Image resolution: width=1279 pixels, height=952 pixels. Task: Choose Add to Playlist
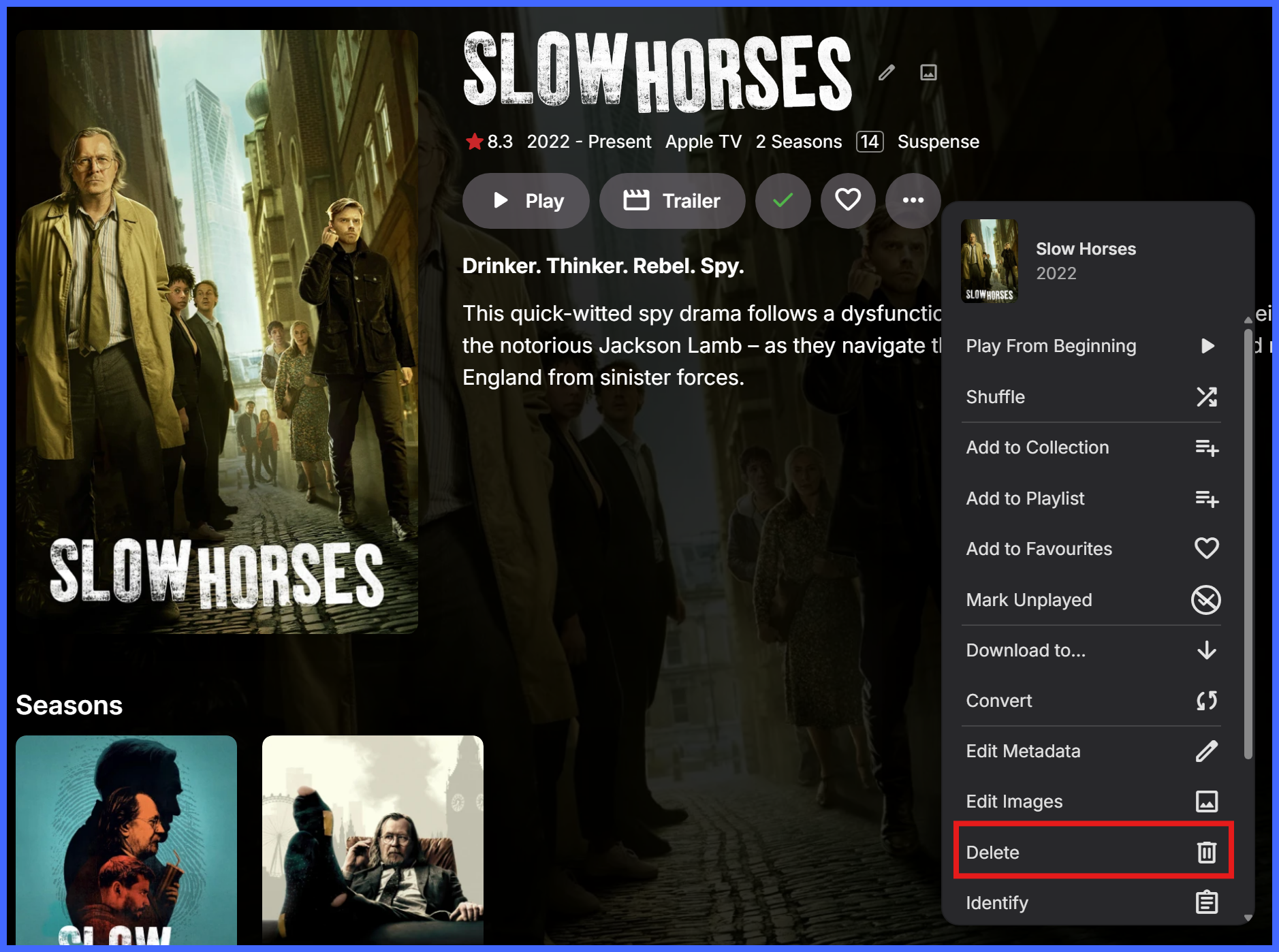click(1091, 498)
